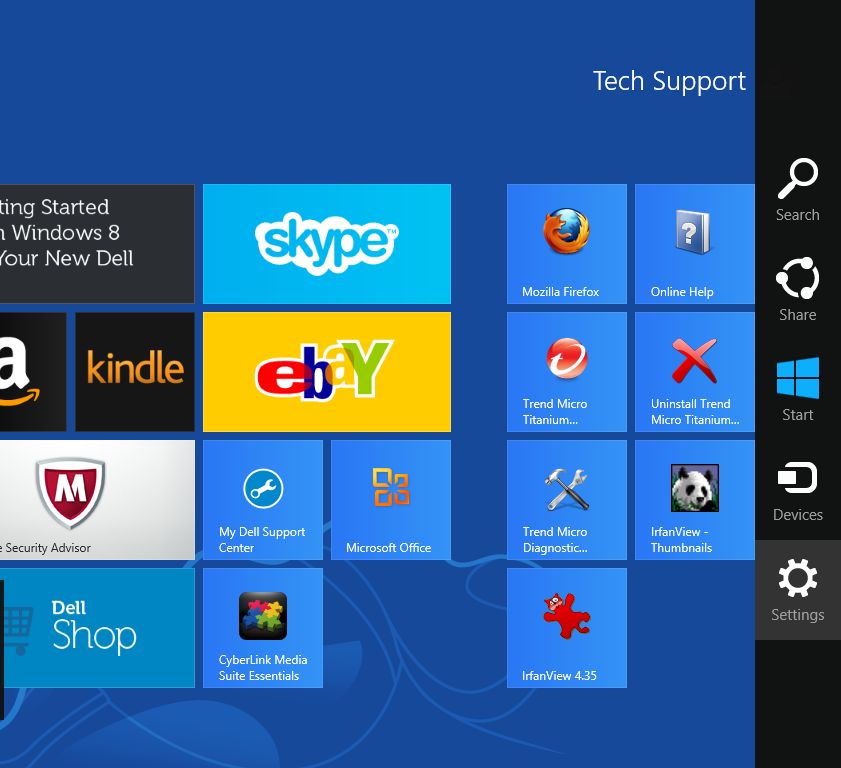Launch the Skype tile
This screenshot has height=768, width=841.
point(327,244)
